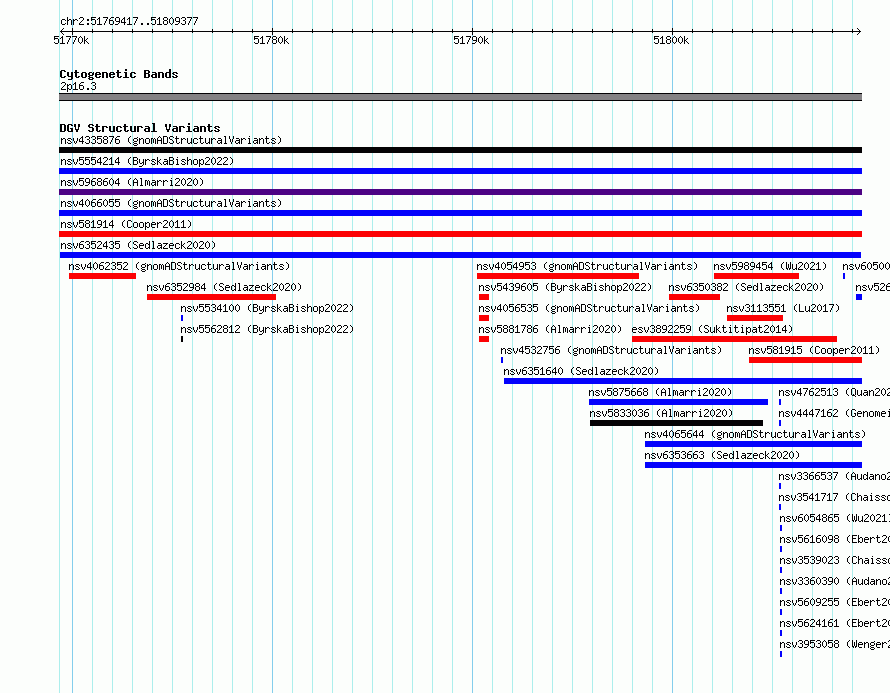Click chr2:51769417..51809377 coordinates text
The width and height of the screenshot is (890, 693).
click(x=129, y=21)
